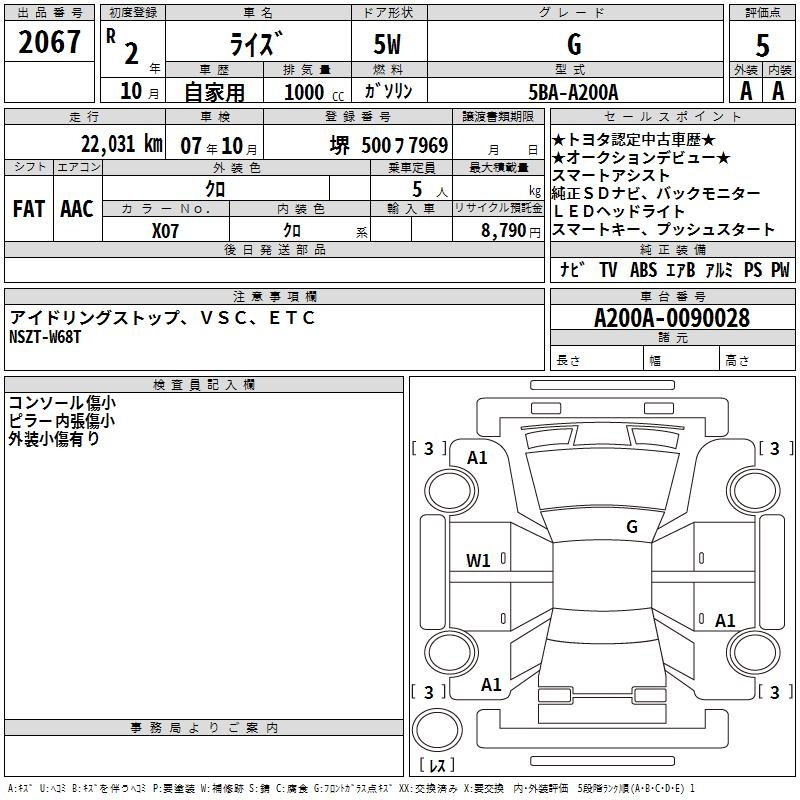Click inspector note コンソール傷小

(x=62, y=403)
